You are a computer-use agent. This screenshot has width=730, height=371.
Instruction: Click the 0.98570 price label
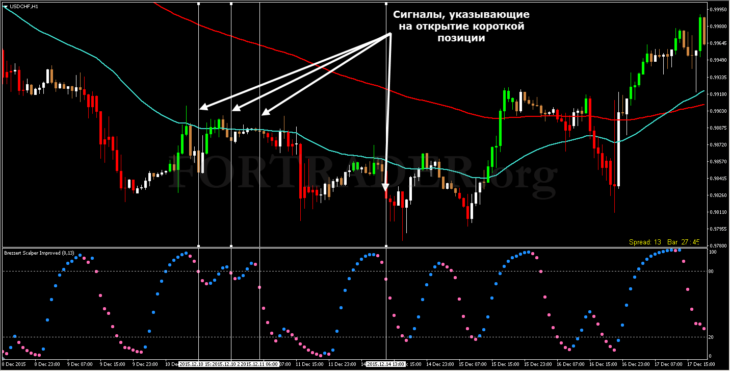click(717, 162)
